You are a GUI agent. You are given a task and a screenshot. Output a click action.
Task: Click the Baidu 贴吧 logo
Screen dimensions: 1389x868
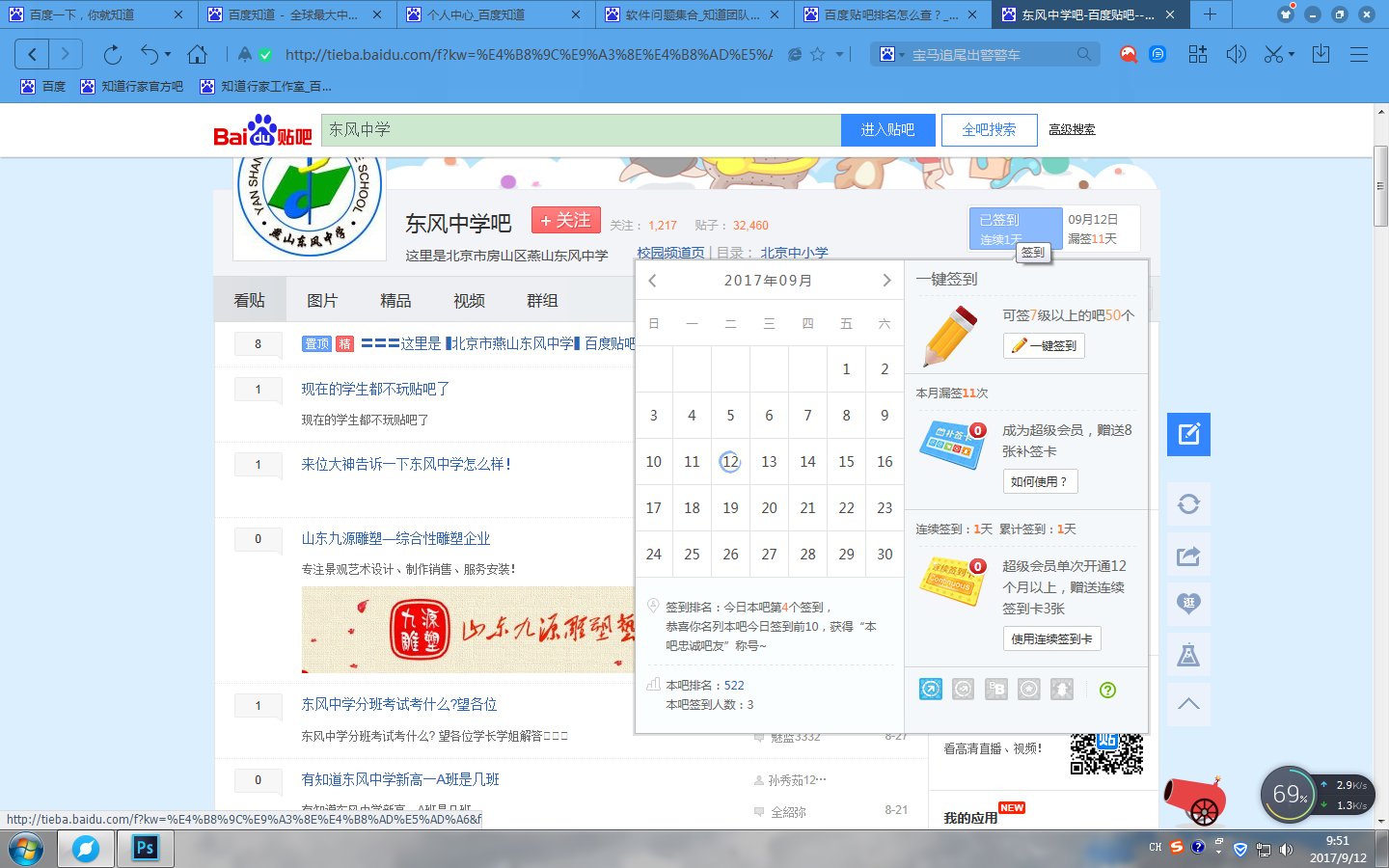(260, 130)
